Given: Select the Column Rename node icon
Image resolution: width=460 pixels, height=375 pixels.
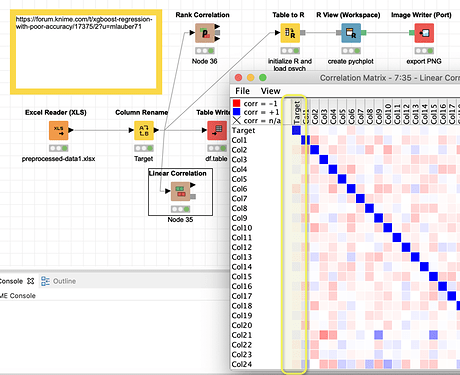Looking at the screenshot, I should [x=144, y=130].
